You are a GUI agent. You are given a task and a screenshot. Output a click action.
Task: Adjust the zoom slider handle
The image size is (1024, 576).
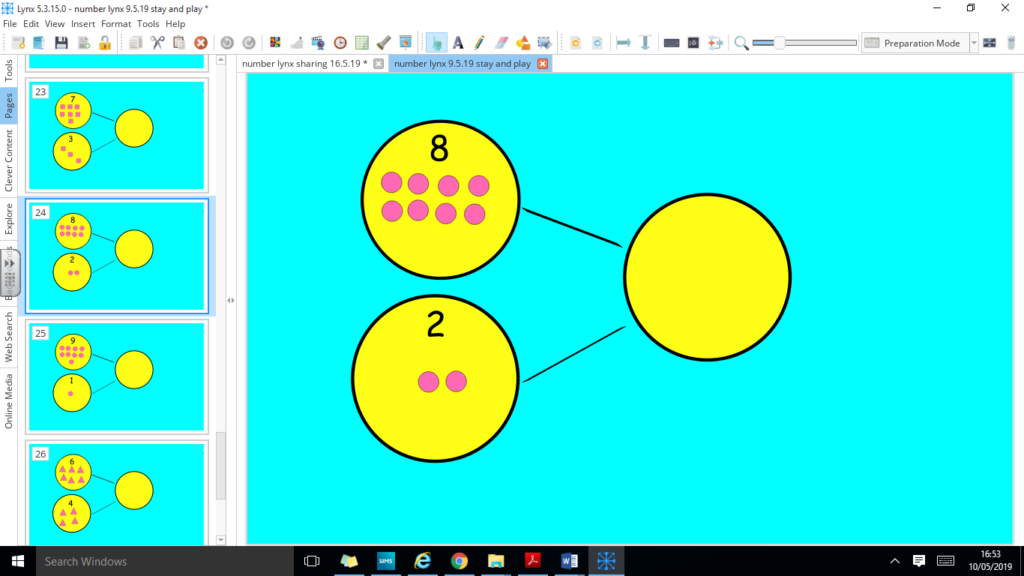778,43
